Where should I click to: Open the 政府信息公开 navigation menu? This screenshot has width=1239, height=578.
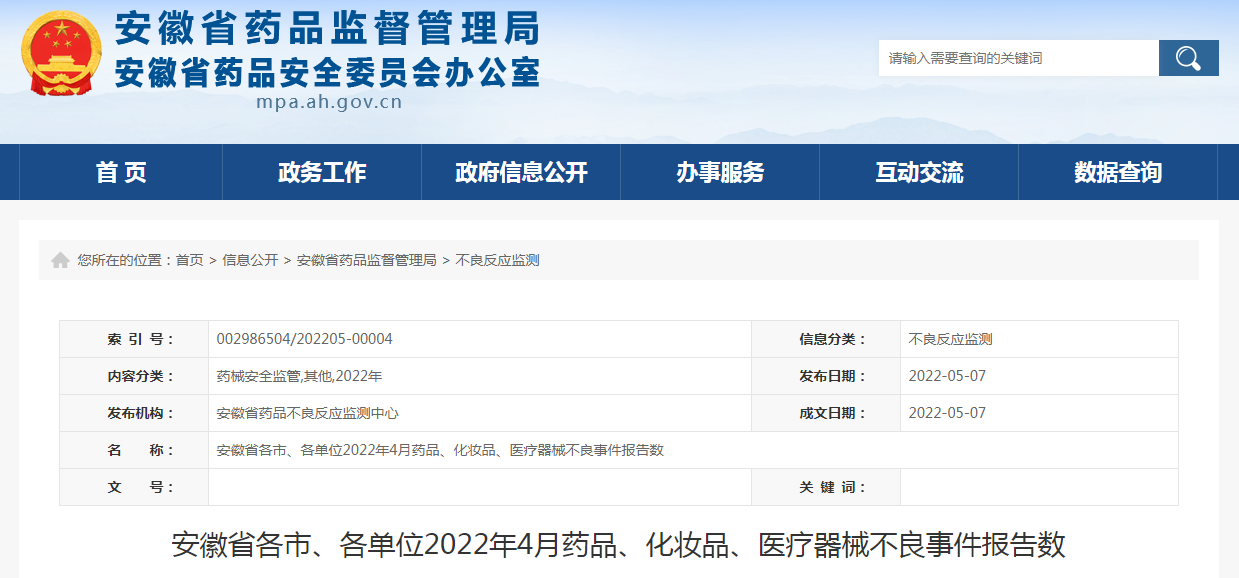pos(521,172)
